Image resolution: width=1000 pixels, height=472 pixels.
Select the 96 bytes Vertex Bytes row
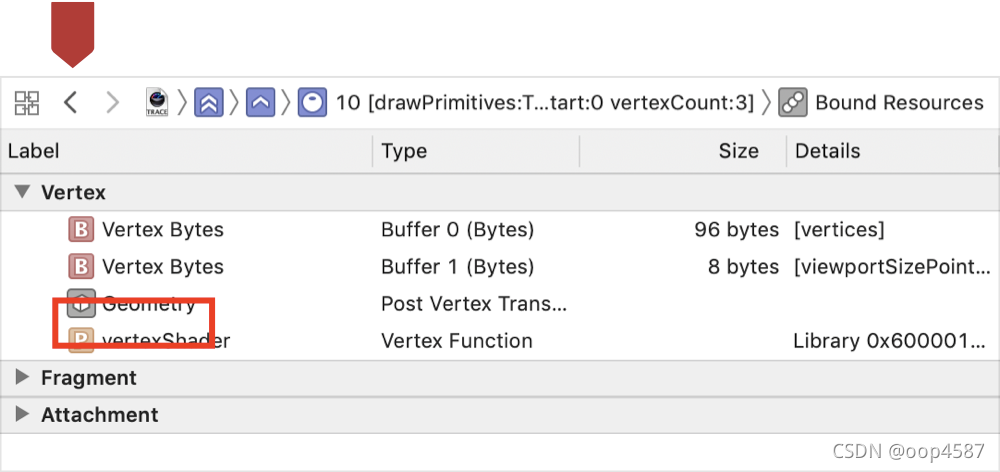(x=500, y=230)
